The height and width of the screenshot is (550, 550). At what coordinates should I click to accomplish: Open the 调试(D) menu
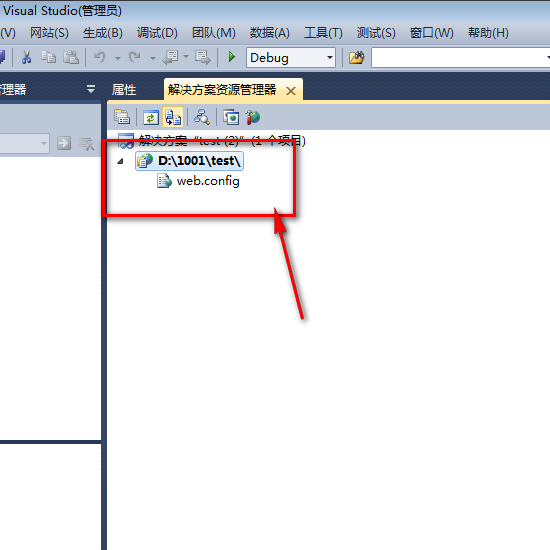click(x=157, y=33)
